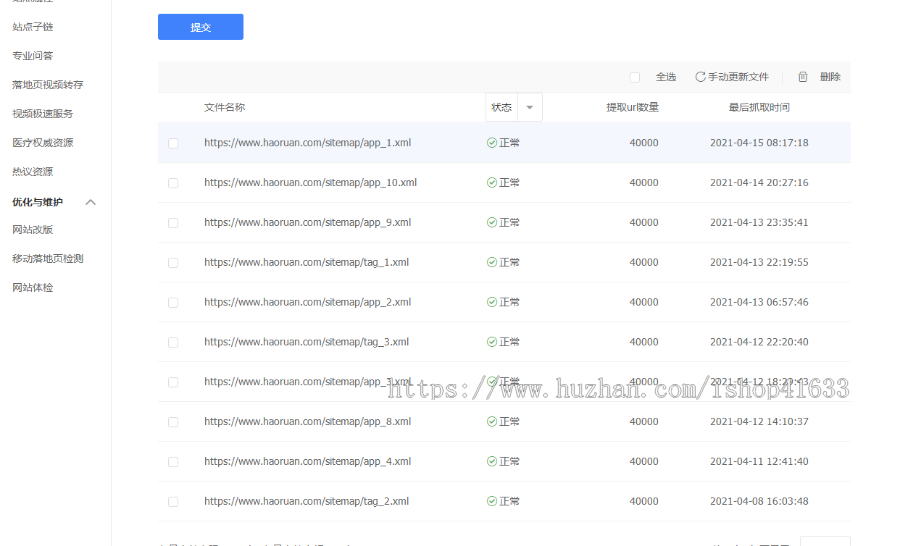900x546 pixels.
Task: Tick the 全选 select-all checkbox
Action: pyautogui.click(x=634, y=77)
